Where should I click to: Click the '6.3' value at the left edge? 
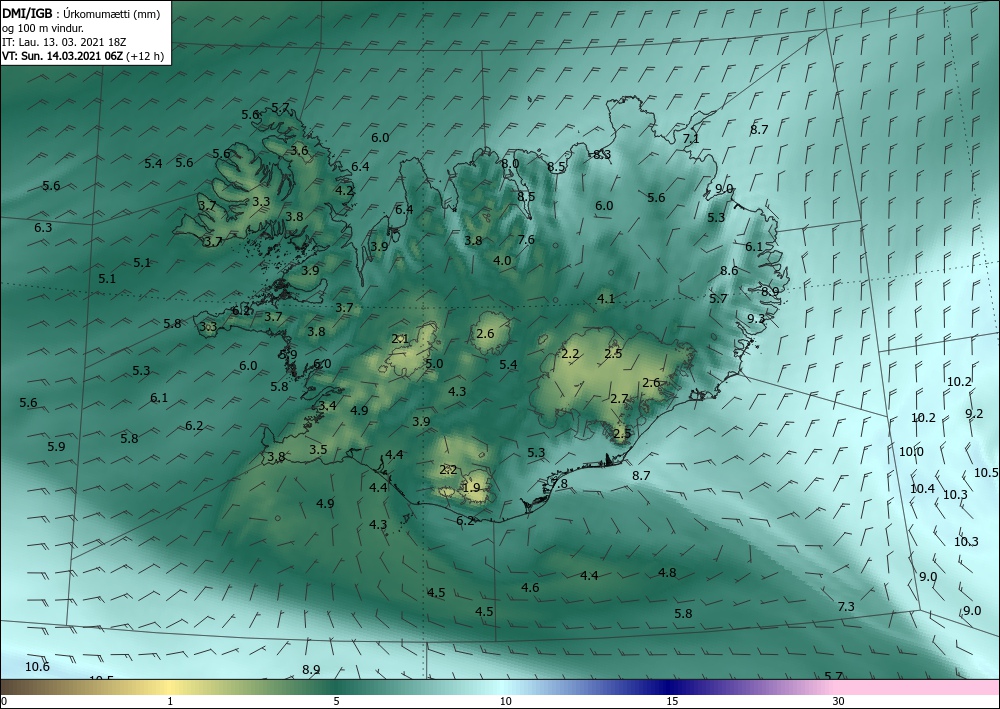point(43,228)
